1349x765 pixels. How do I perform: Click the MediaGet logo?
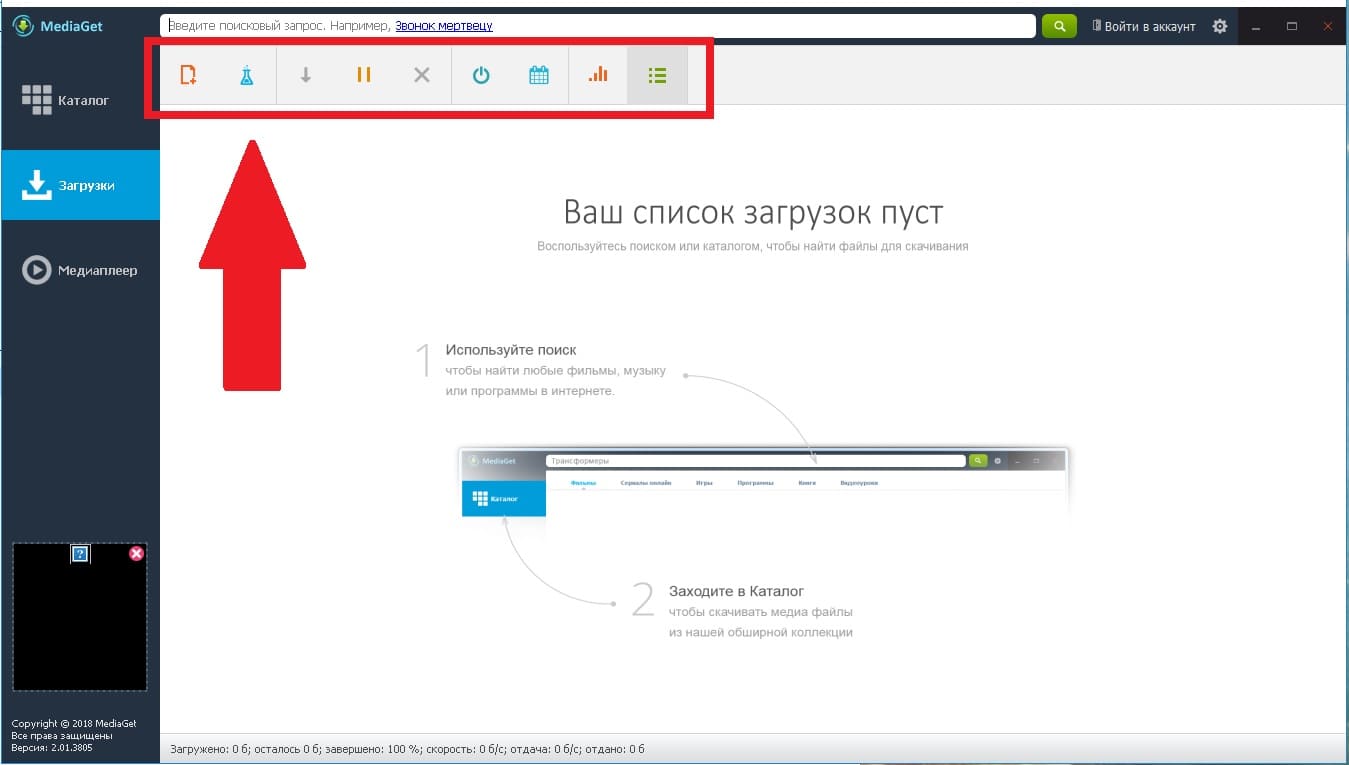point(58,26)
